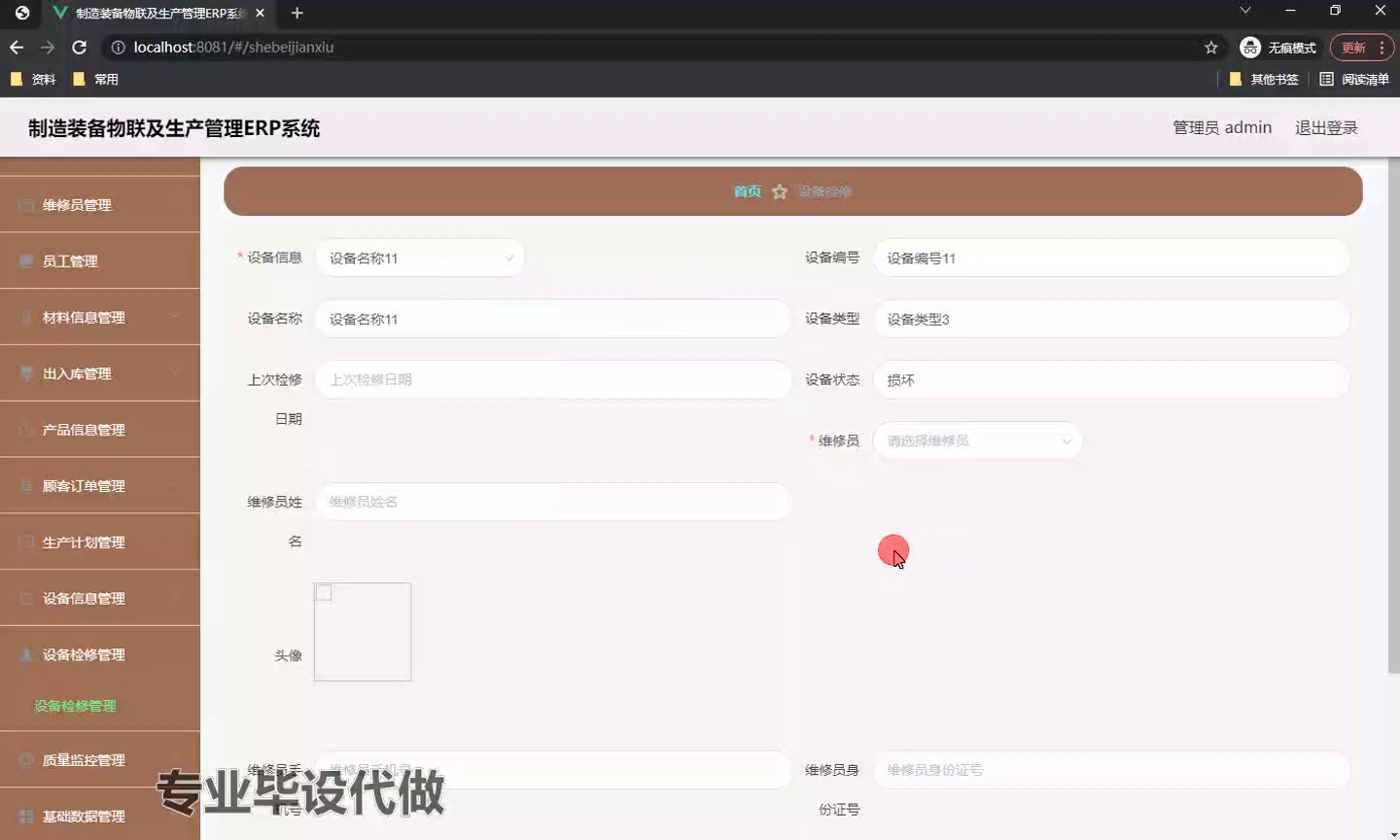Open 产品信息管理 sidebar menu
1400x840 pixels.
coord(99,430)
